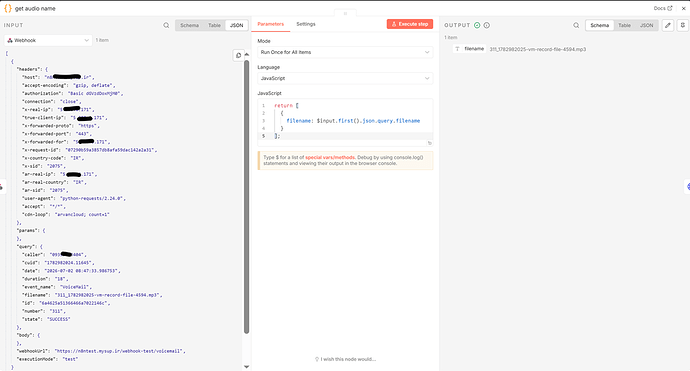Click the "state" value SUCCESS
The height and width of the screenshot is (371, 690).
(59, 319)
